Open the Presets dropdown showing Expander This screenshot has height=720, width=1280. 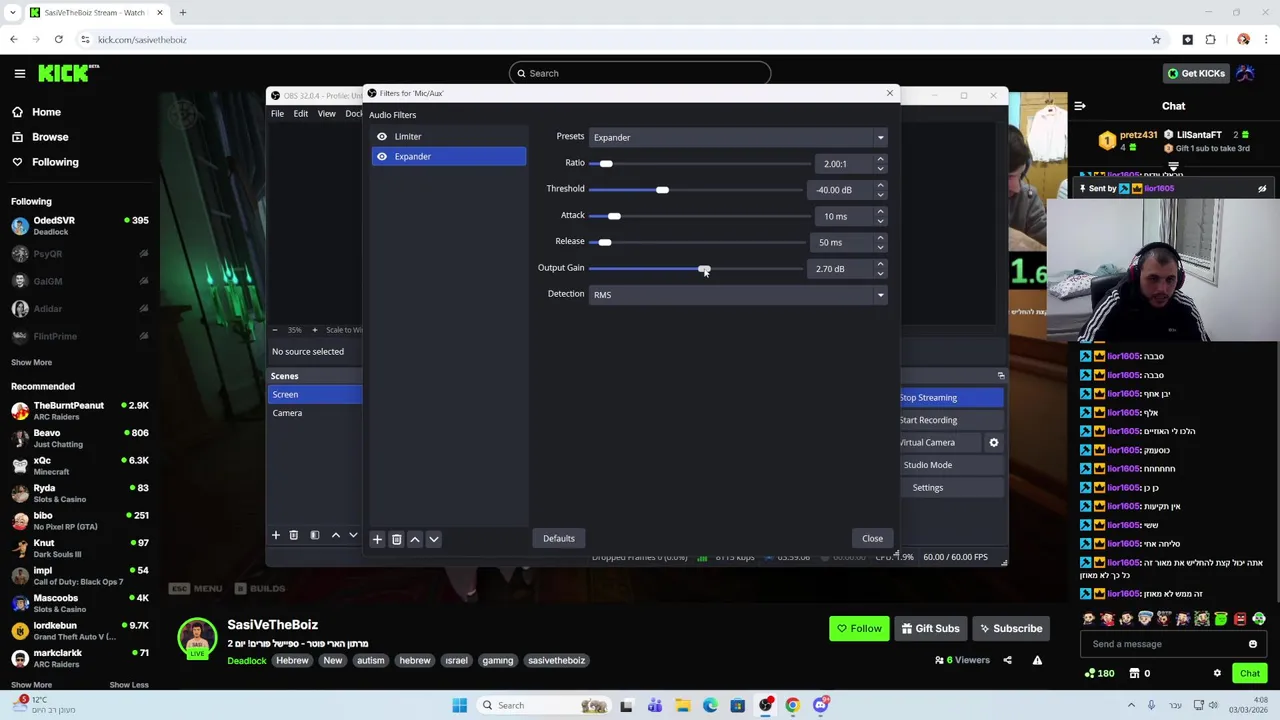pos(738,137)
